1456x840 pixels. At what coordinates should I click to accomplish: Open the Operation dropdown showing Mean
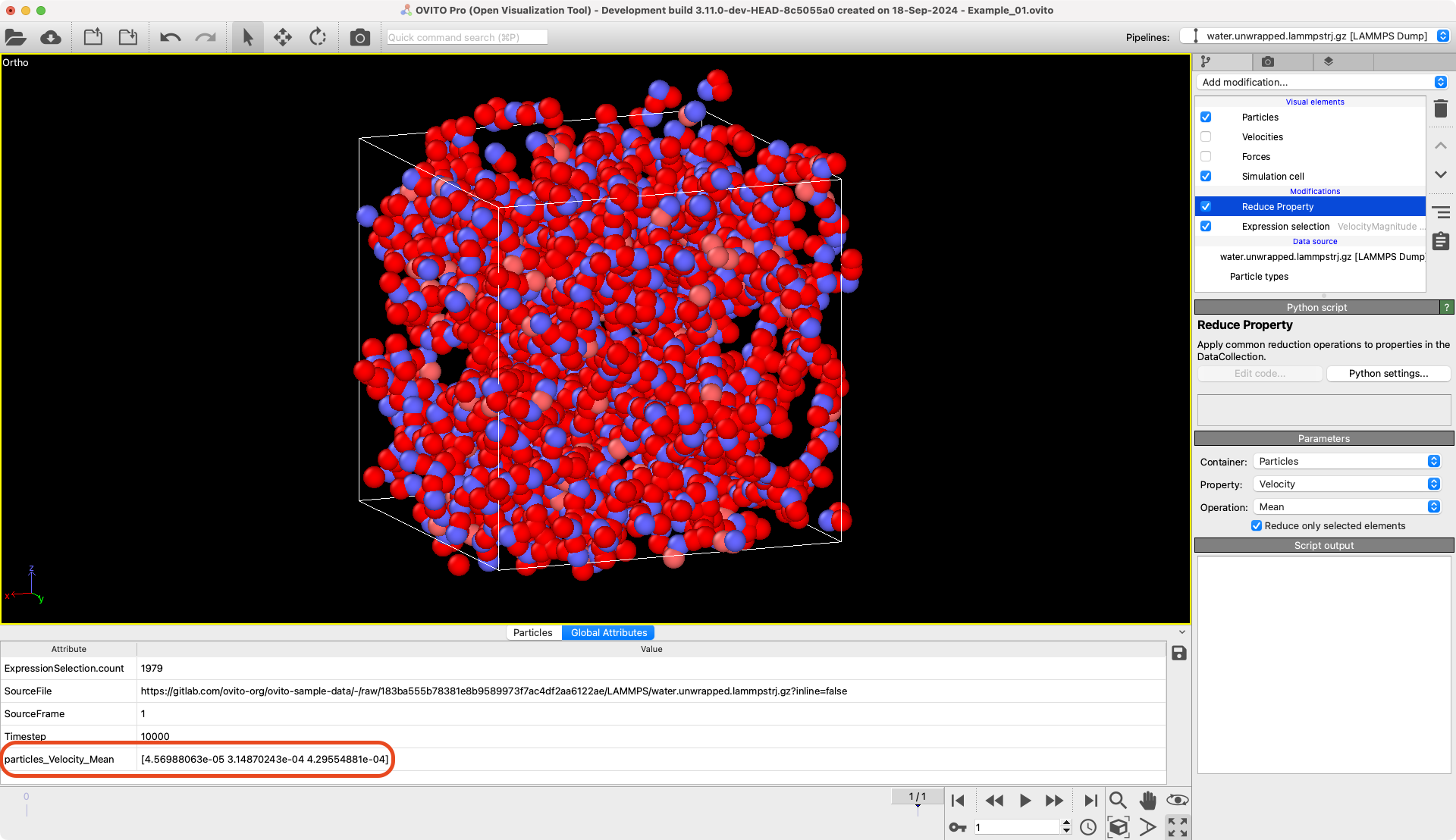pyautogui.click(x=1347, y=507)
